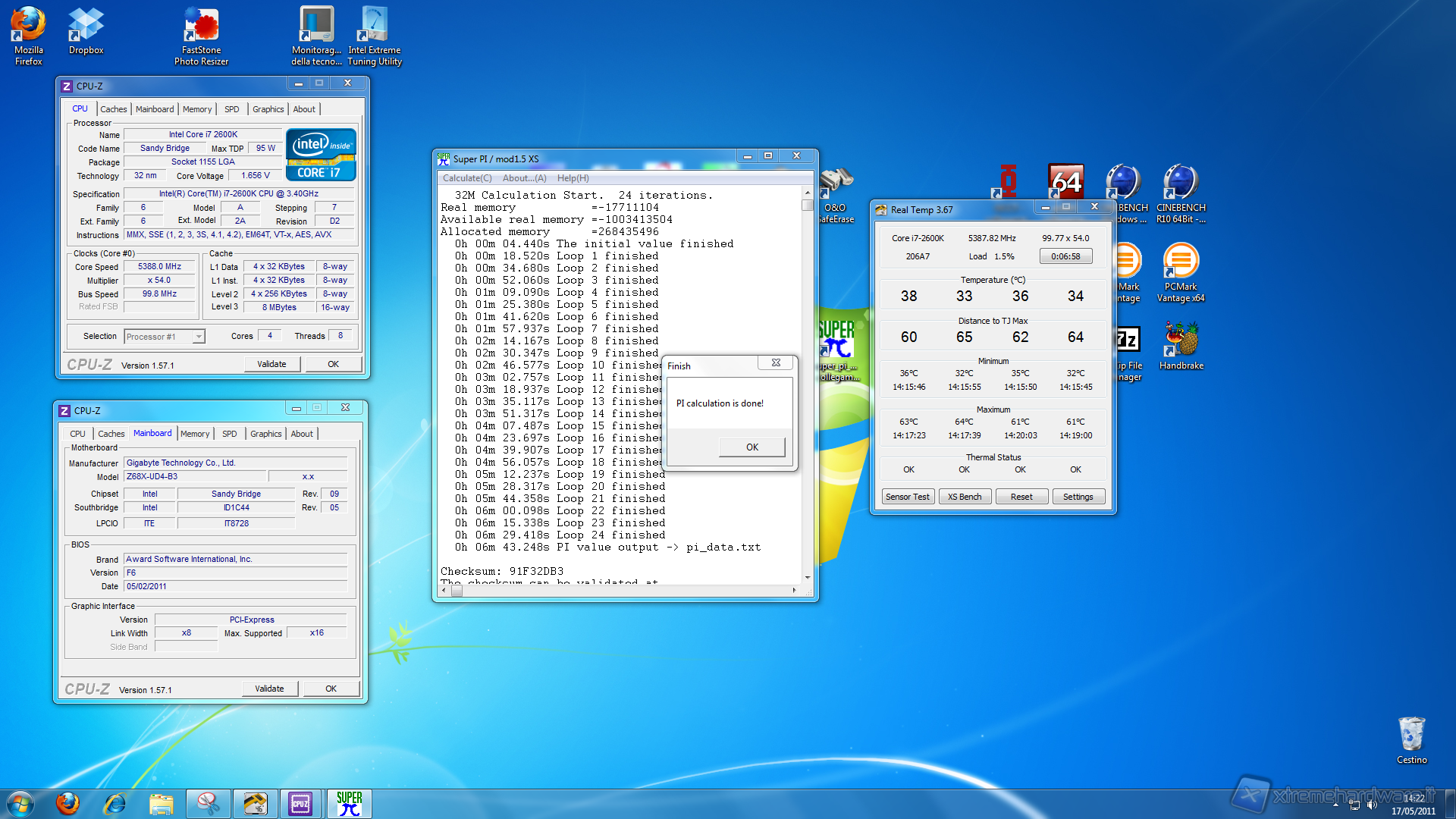Screen dimensions: 1456x819
Task: Click Validate in the top CPU-Z window
Action: point(271,364)
